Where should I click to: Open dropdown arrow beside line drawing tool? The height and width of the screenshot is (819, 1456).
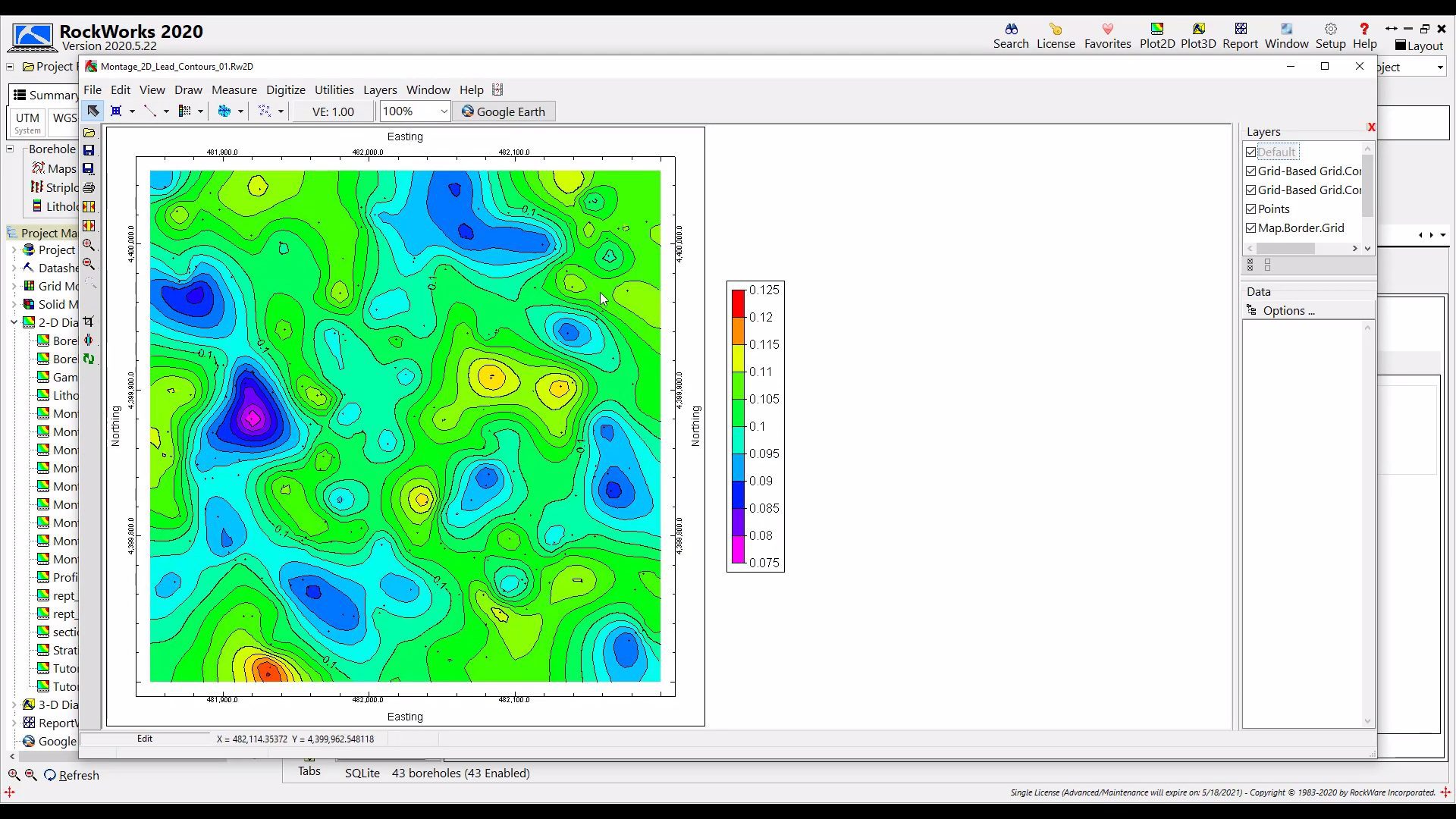click(166, 111)
